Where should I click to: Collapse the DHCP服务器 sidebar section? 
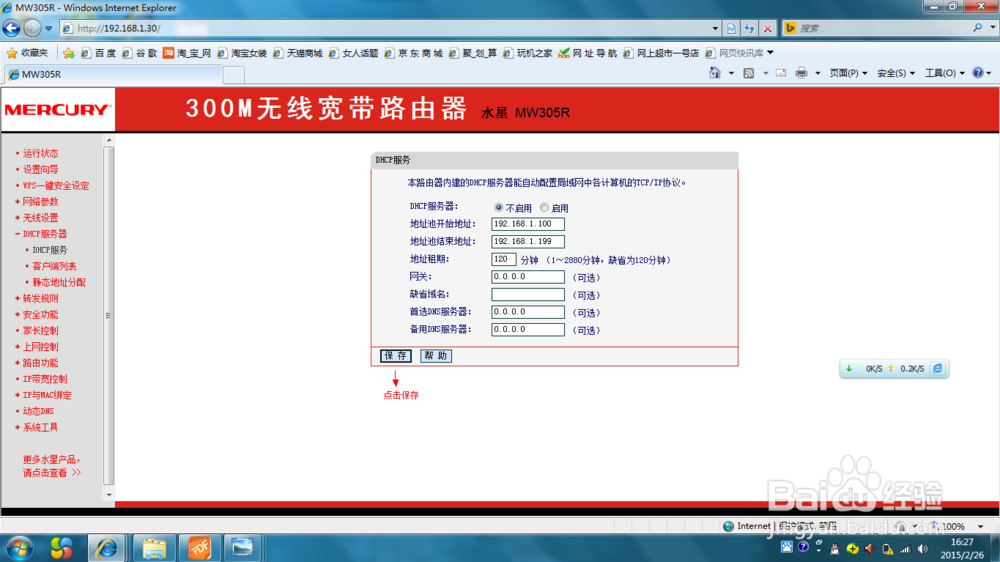44,234
